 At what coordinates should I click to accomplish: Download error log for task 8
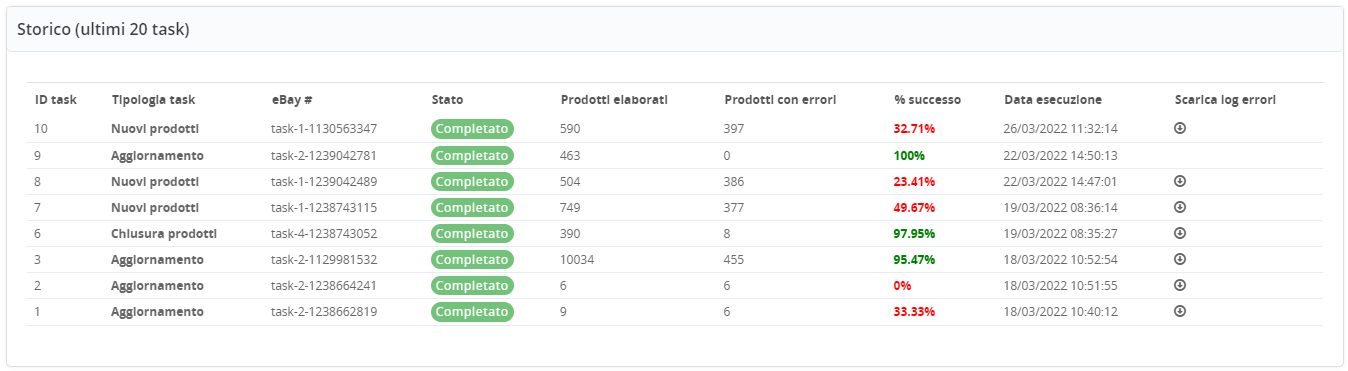pyautogui.click(x=1180, y=181)
